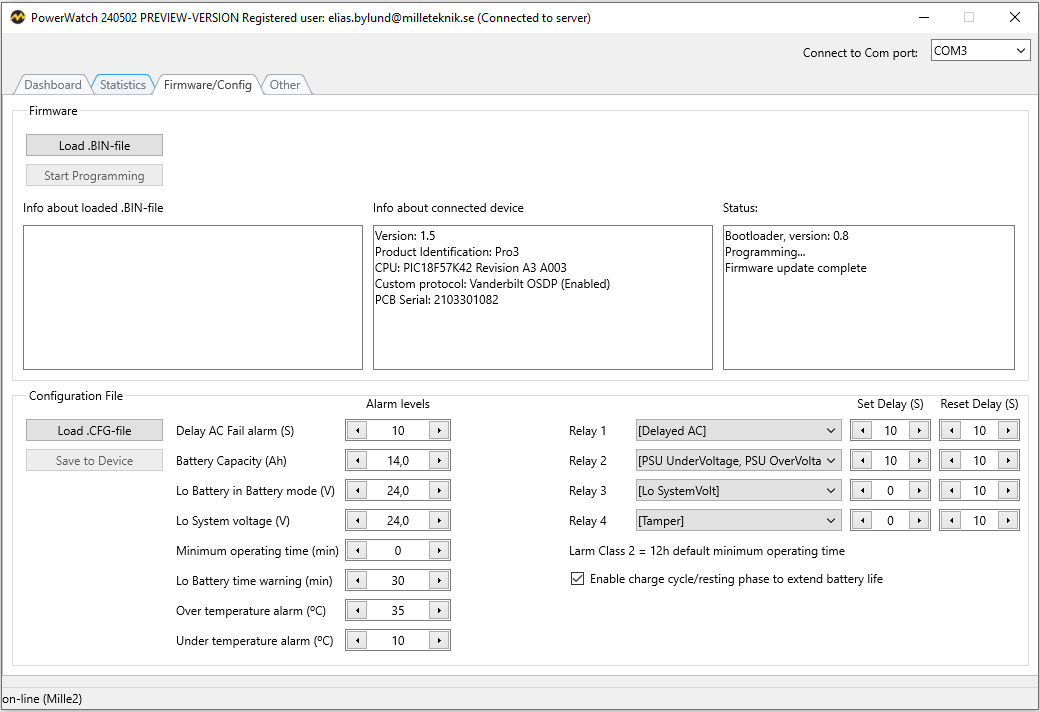Screen dimensions: 1040x712
Task: Increase the Delay AC Fail alarm value
Action: (439, 430)
